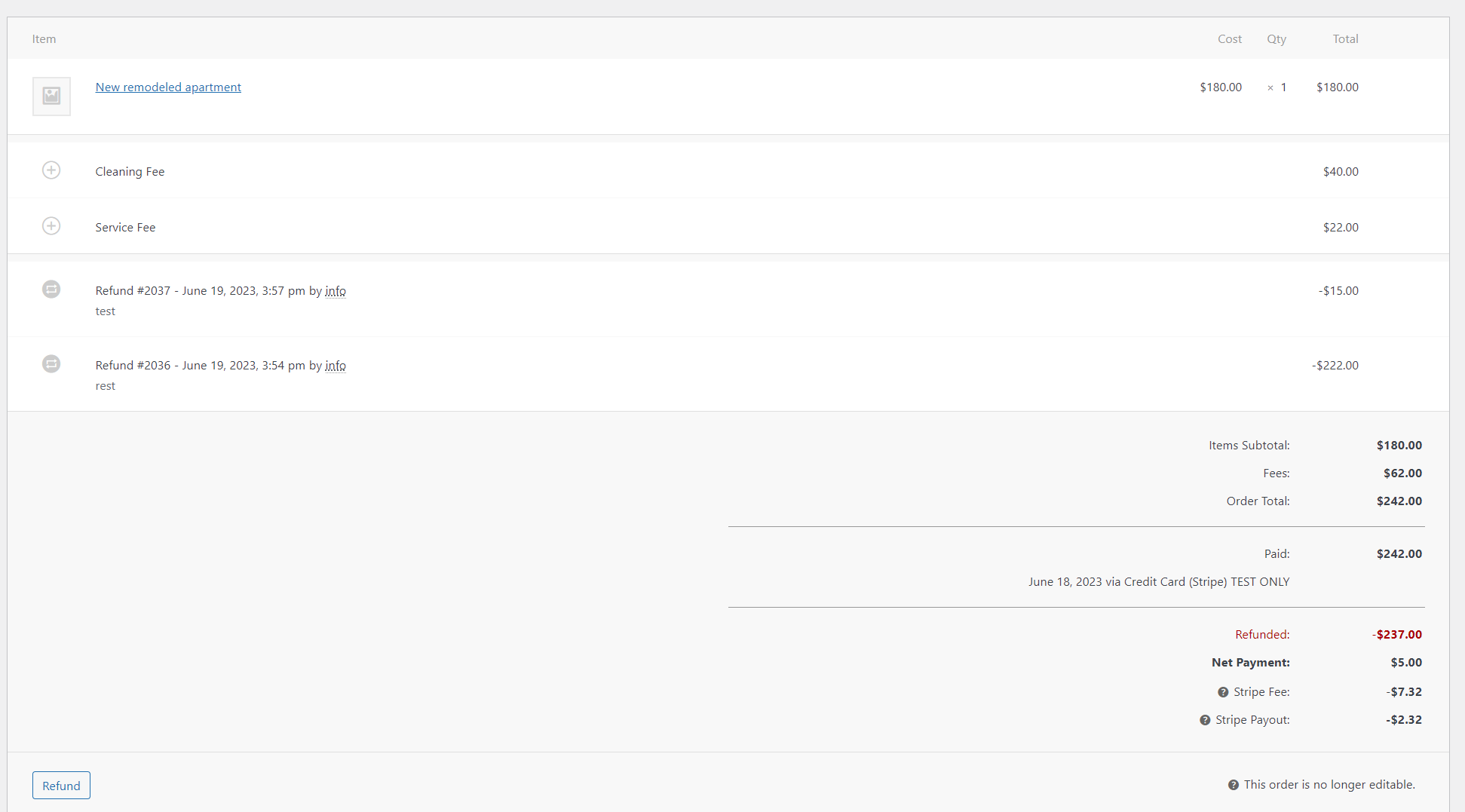Image resolution: width=1465 pixels, height=812 pixels.
Task: Click the refund icon beside Refund #2037
Action: (51, 290)
